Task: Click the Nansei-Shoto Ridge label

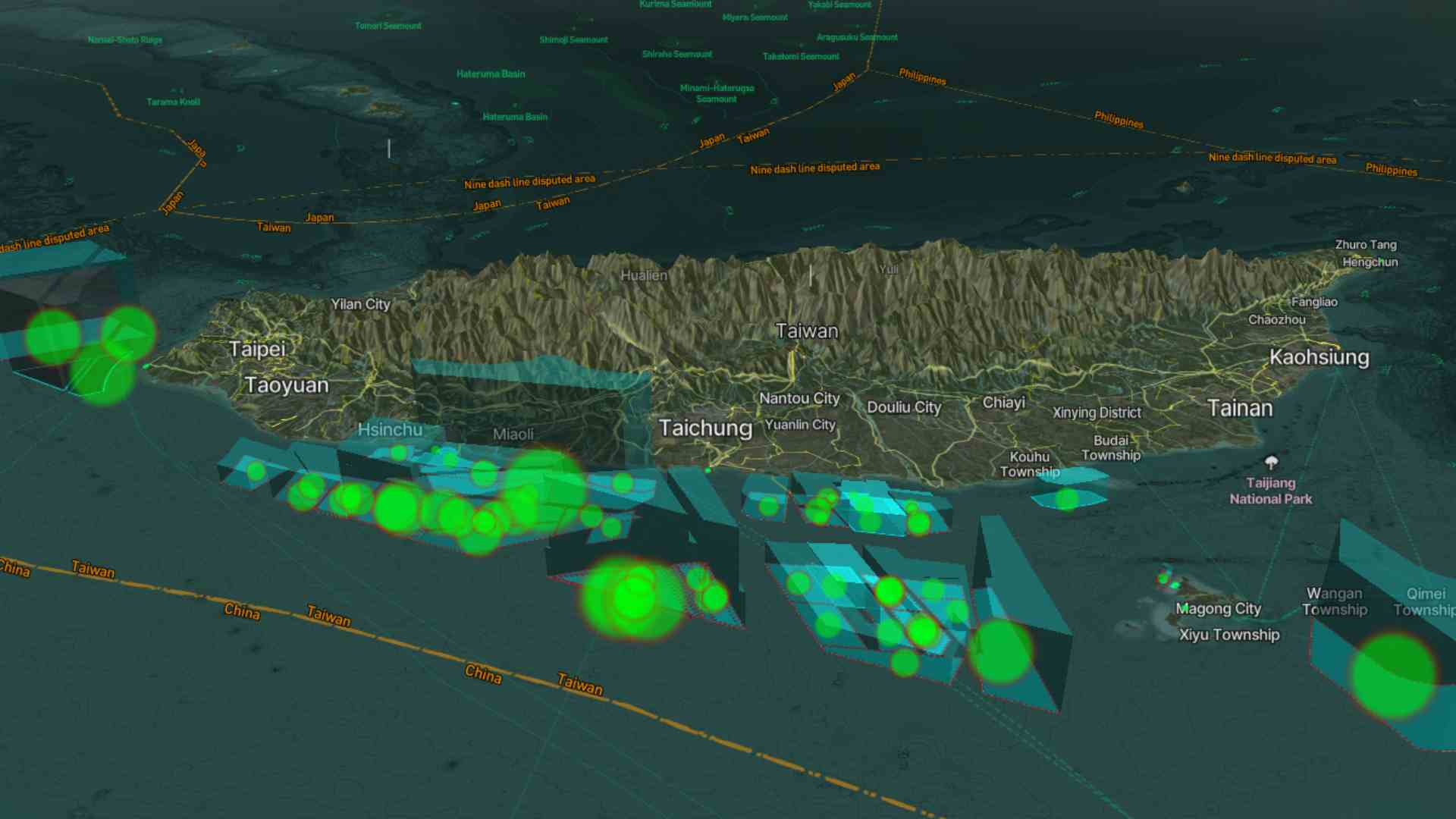Action: coord(125,39)
